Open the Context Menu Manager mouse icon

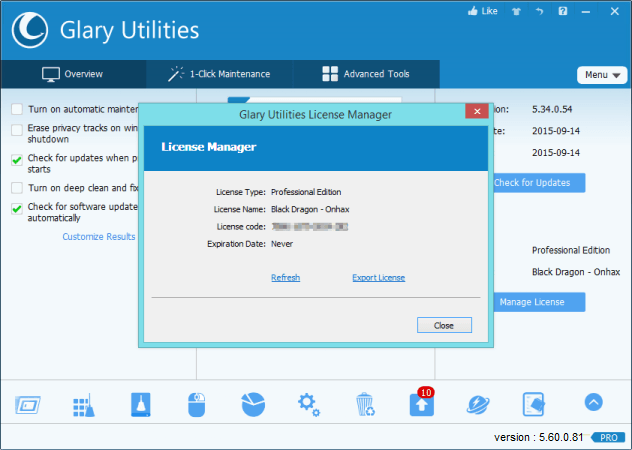click(x=197, y=404)
